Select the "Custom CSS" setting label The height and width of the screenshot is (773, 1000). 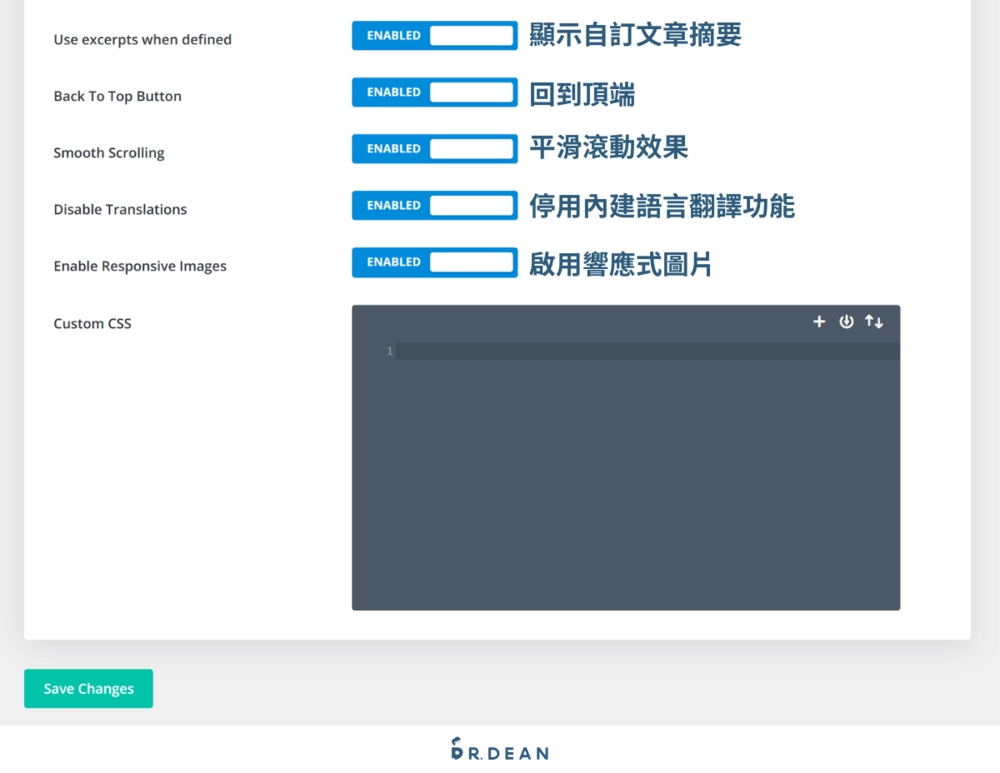pos(92,323)
